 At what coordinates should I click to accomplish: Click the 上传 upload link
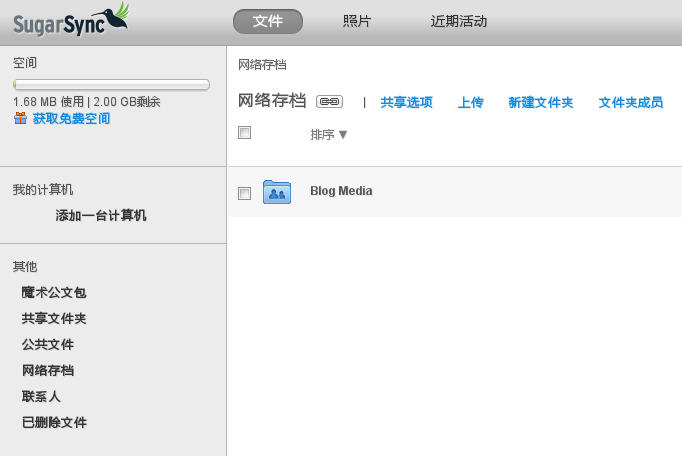tap(470, 103)
